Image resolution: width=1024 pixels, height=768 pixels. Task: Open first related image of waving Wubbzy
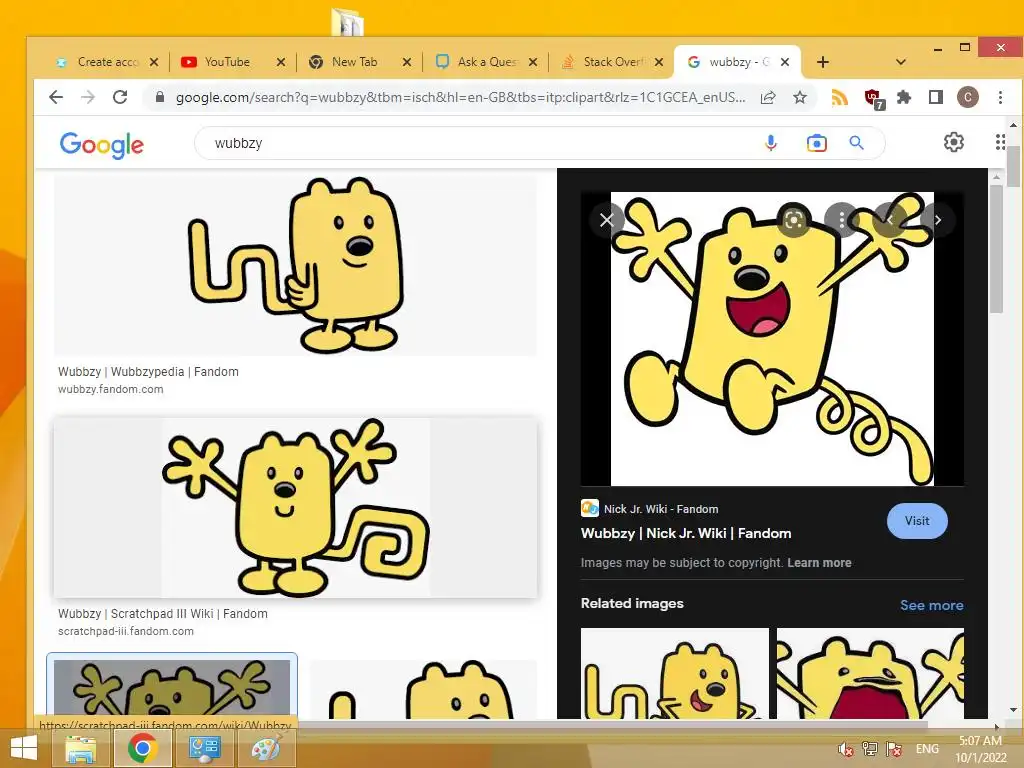675,673
